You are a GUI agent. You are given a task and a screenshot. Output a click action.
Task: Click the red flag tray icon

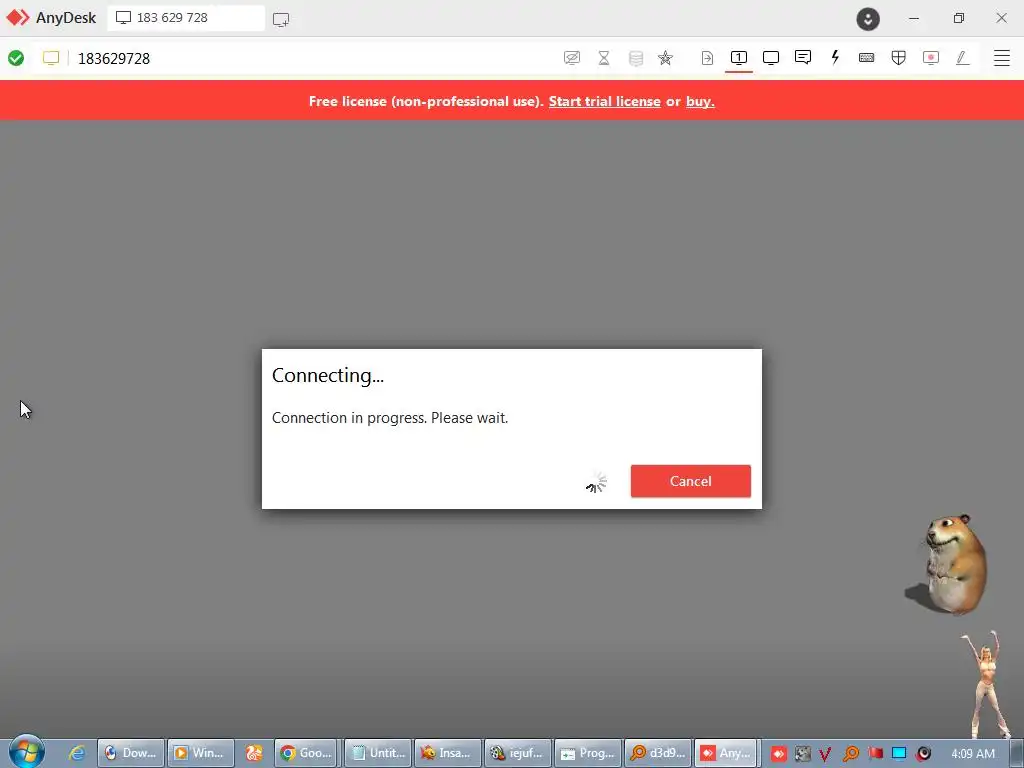point(875,754)
